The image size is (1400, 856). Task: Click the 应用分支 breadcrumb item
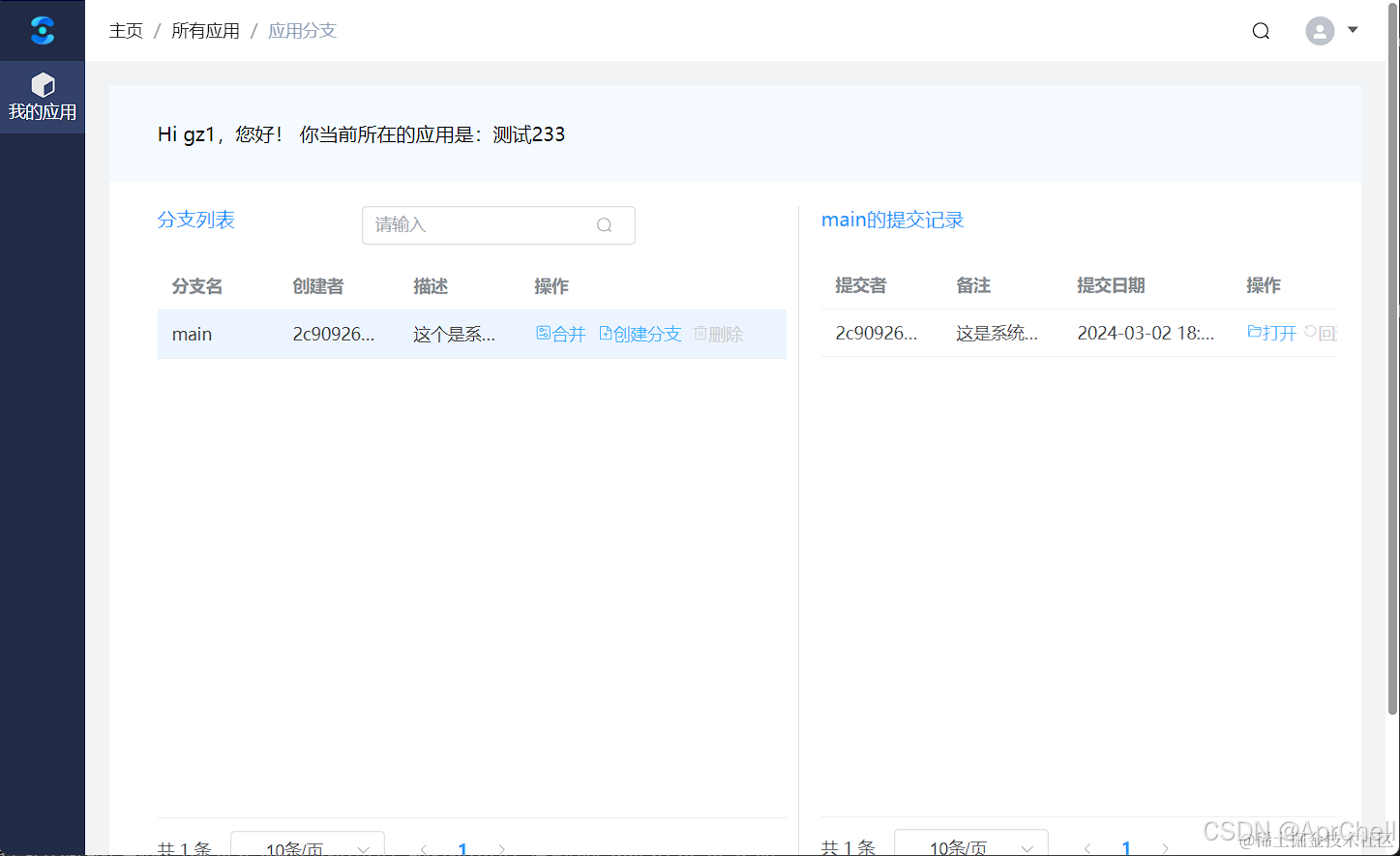[x=302, y=30]
